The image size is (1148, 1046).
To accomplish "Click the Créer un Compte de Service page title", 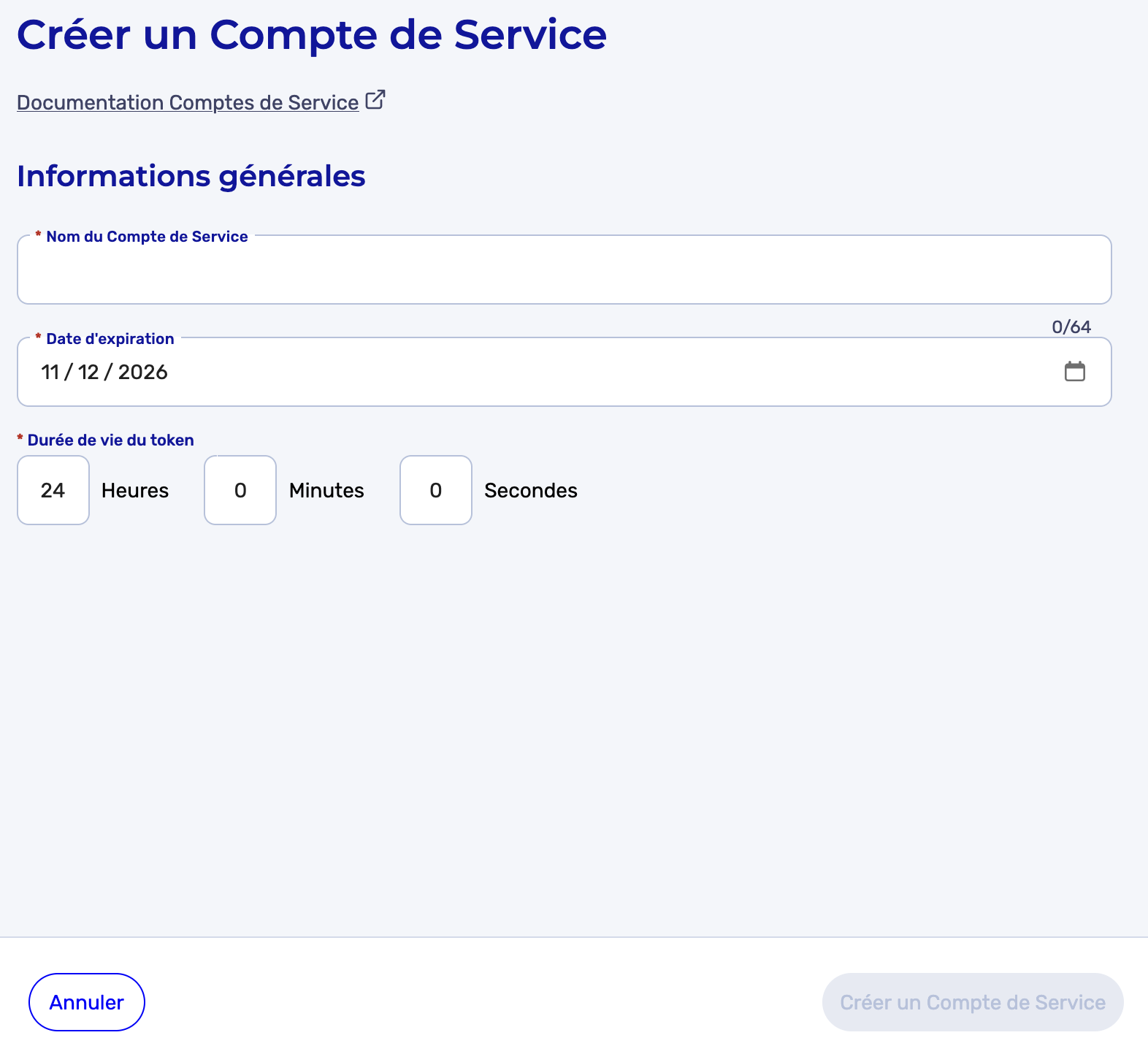I will pyautogui.click(x=312, y=34).
